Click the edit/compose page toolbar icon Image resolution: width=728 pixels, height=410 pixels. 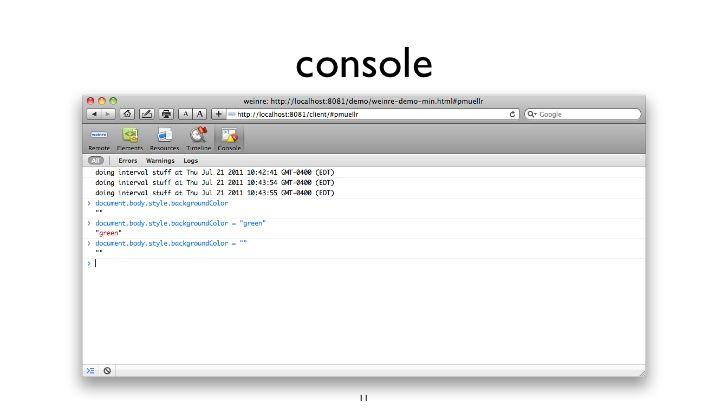[x=147, y=114]
